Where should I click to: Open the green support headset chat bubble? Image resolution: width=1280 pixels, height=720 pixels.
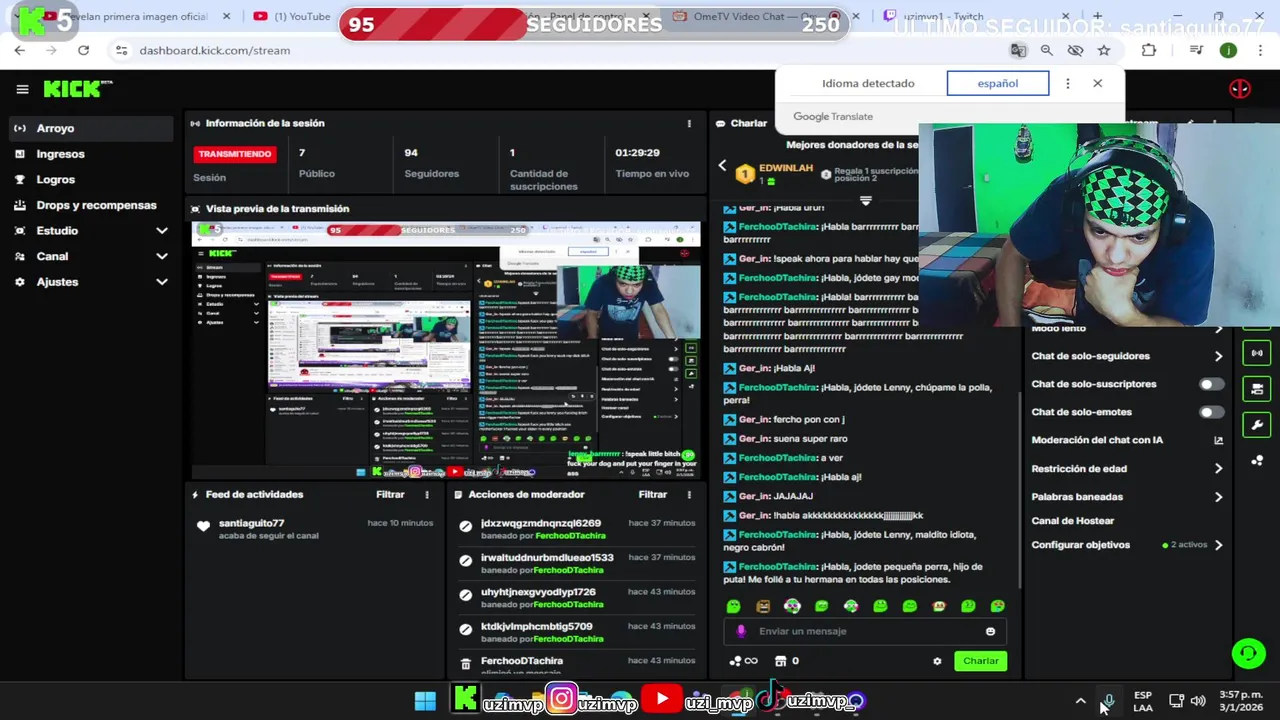tap(1248, 654)
